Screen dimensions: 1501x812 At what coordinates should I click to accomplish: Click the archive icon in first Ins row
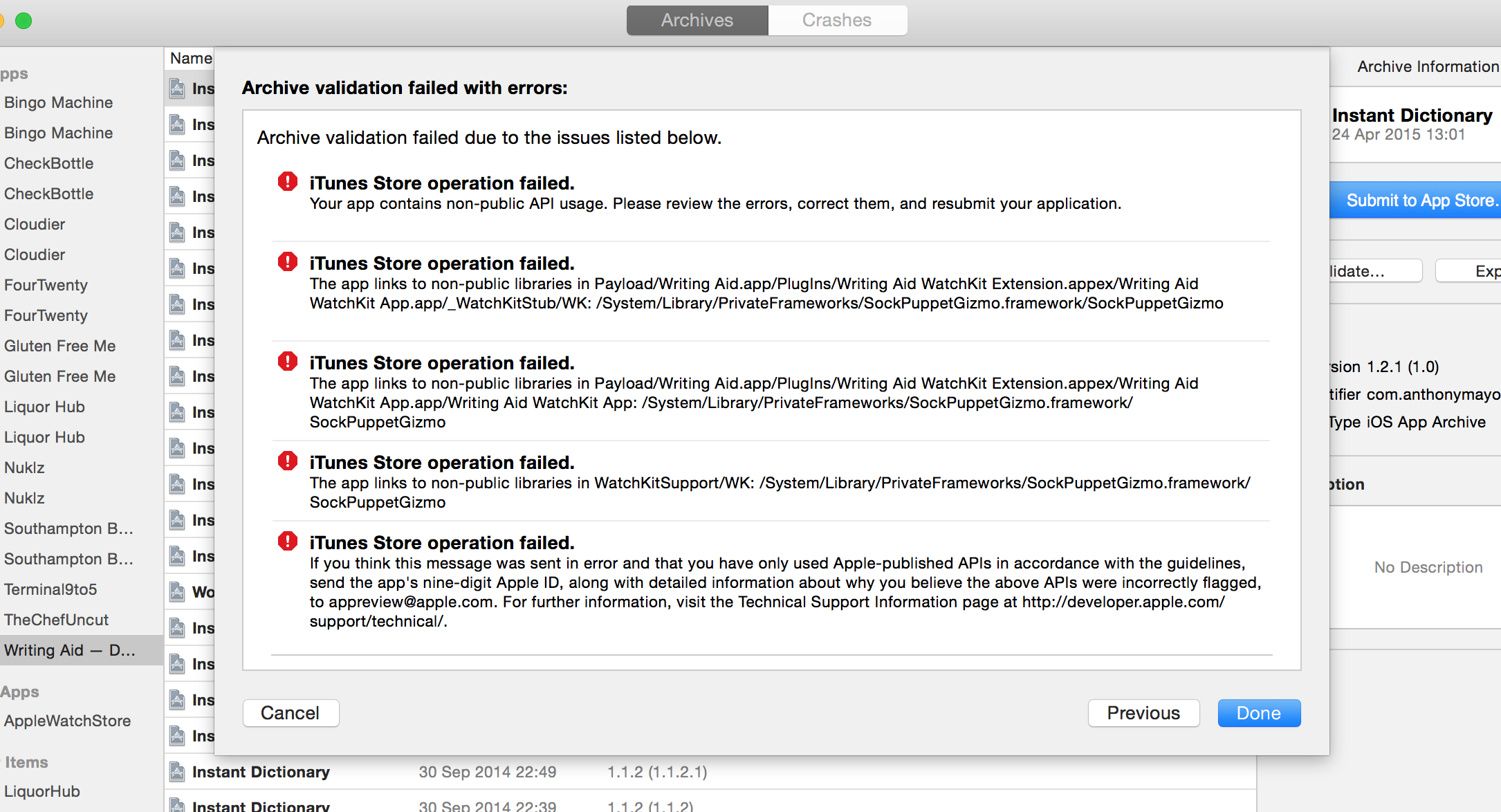pos(178,89)
